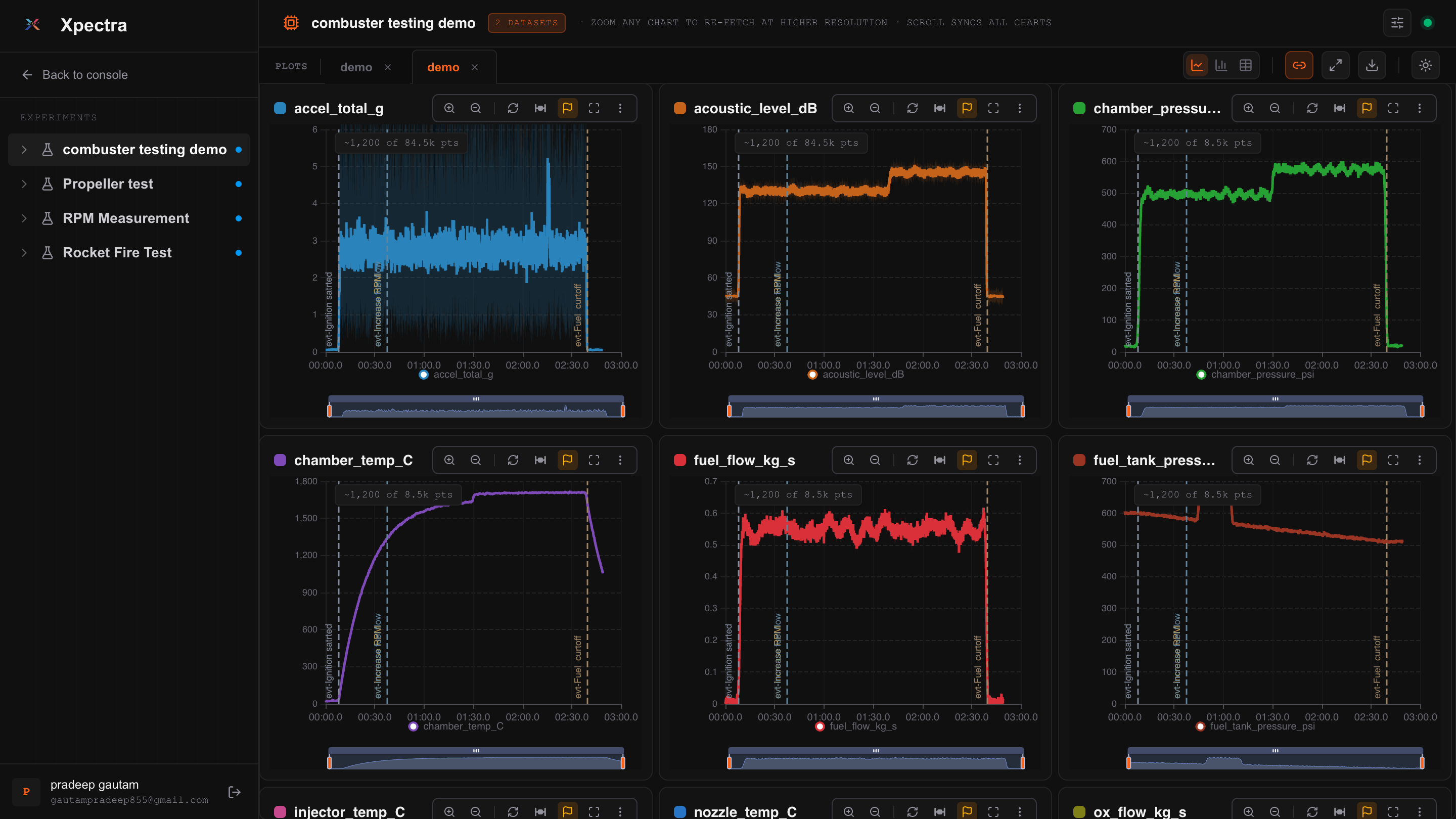The image size is (1456, 819).
Task: Open more options for the chamber_temp_C chart
Action: click(620, 460)
